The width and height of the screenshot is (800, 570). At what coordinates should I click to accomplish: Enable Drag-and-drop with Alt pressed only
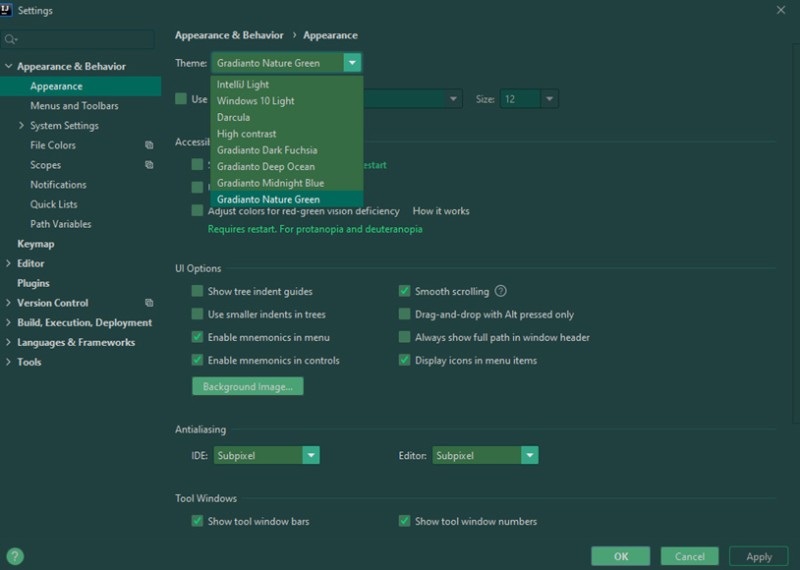tap(405, 314)
